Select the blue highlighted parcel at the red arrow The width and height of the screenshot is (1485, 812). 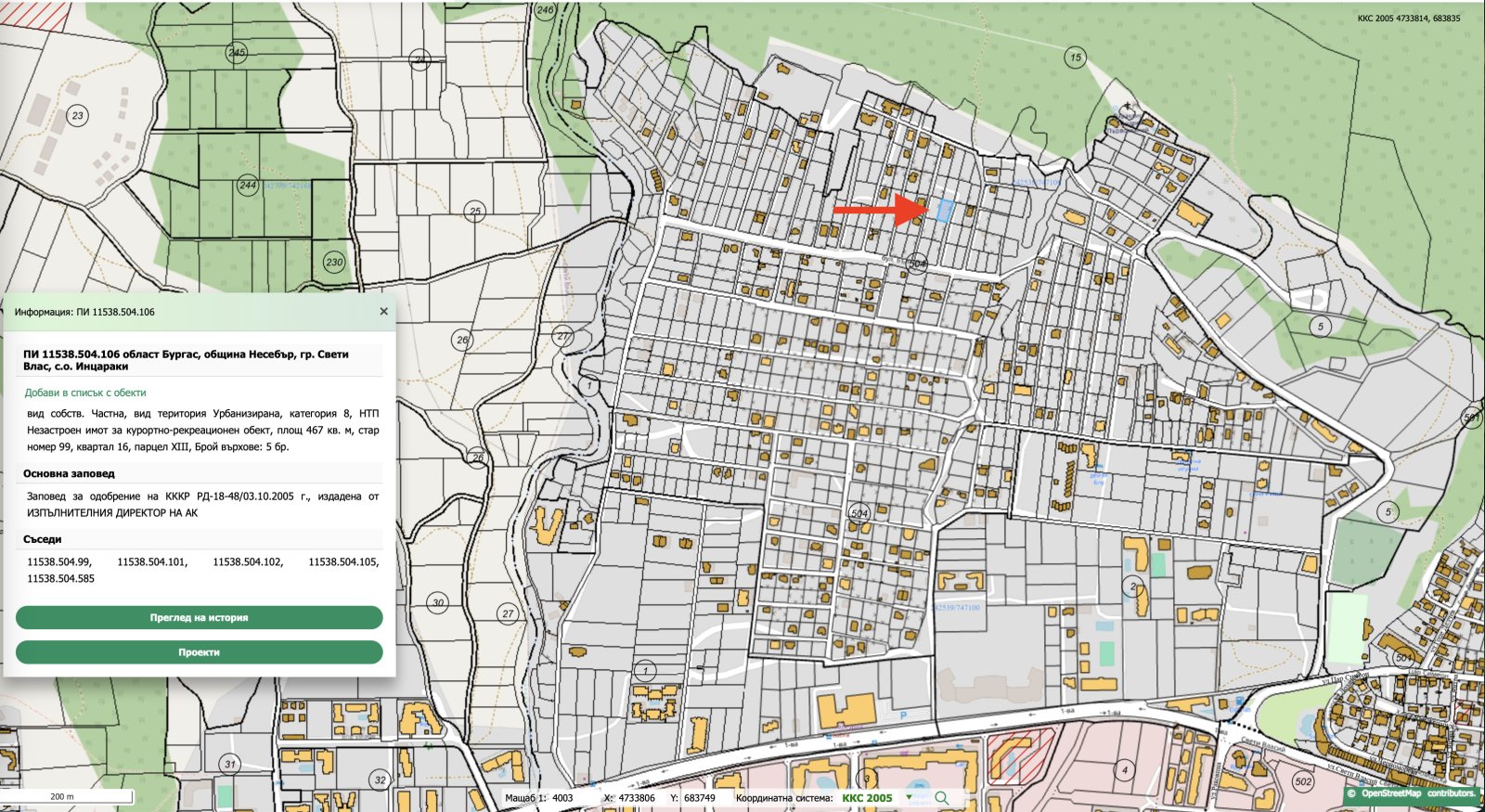pyautogui.click(x=944, y=211)
